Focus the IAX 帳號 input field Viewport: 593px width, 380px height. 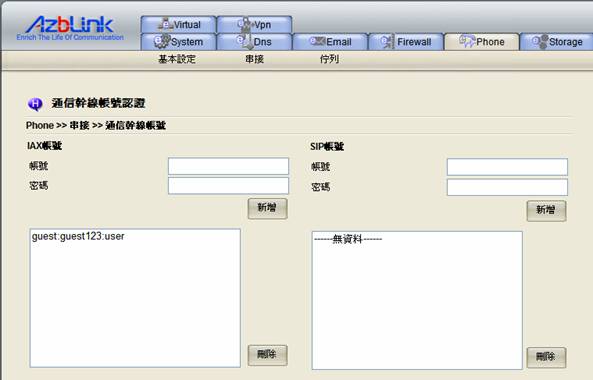(228, 166)
